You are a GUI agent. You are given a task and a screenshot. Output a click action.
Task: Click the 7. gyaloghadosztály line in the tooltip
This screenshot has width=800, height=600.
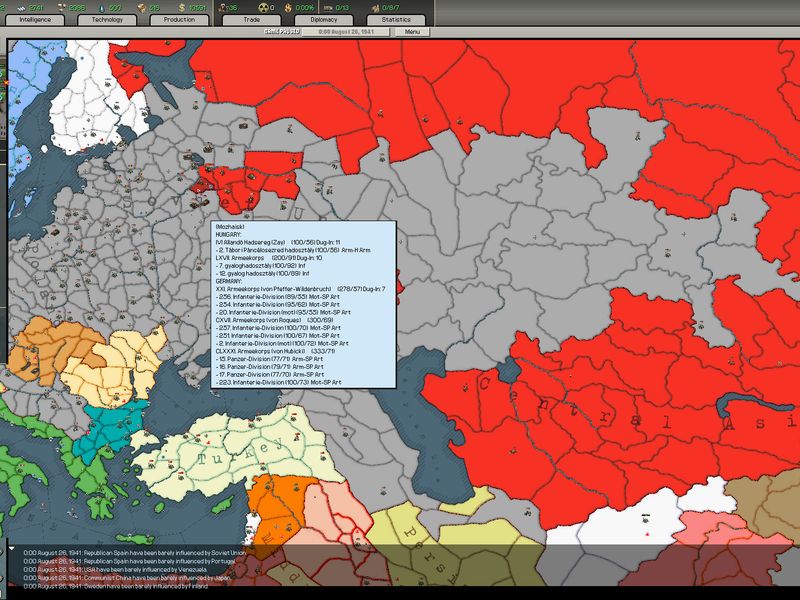click(x=260, y=266)
